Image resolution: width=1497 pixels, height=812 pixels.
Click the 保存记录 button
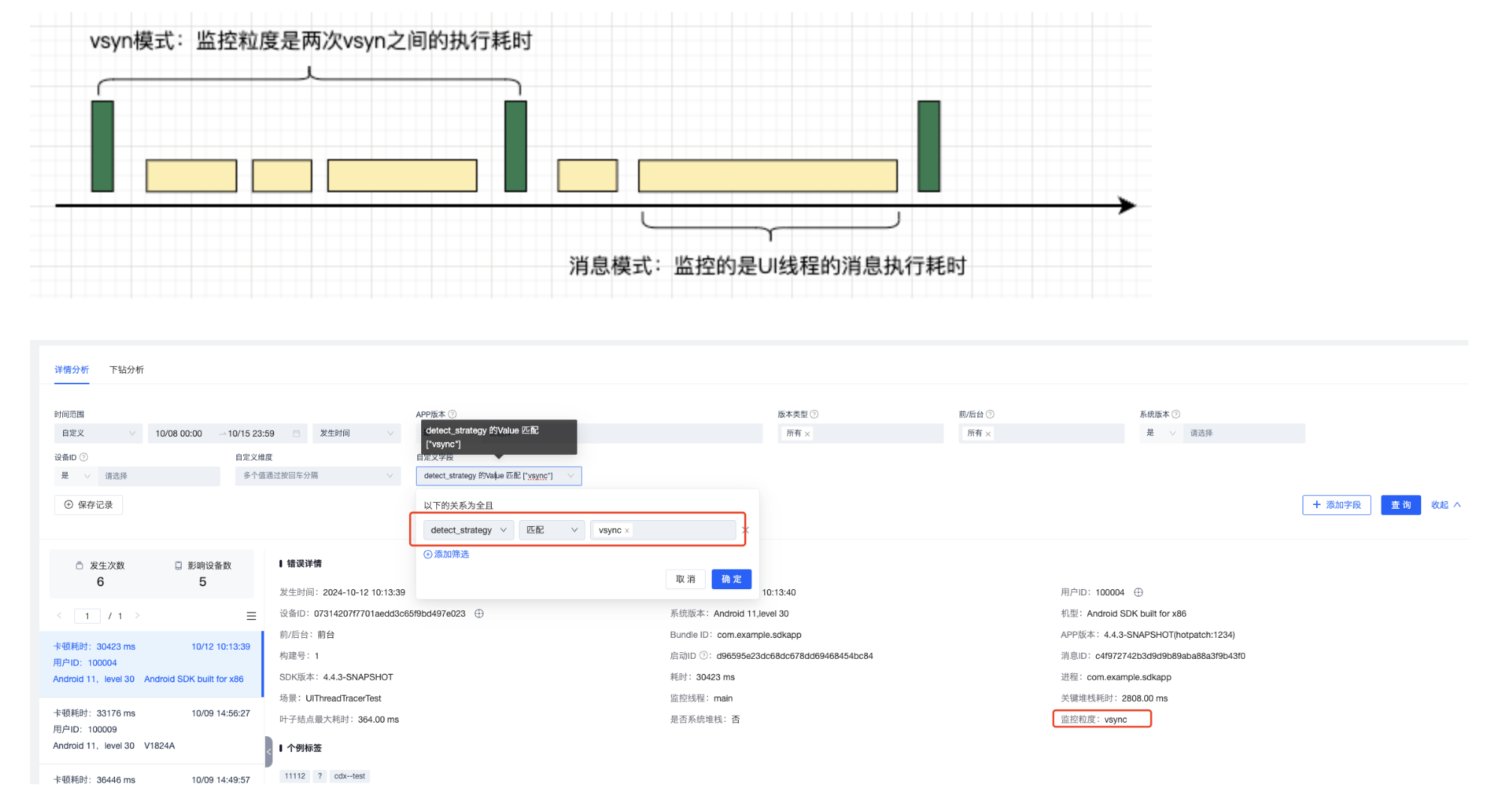pos(89,505)
